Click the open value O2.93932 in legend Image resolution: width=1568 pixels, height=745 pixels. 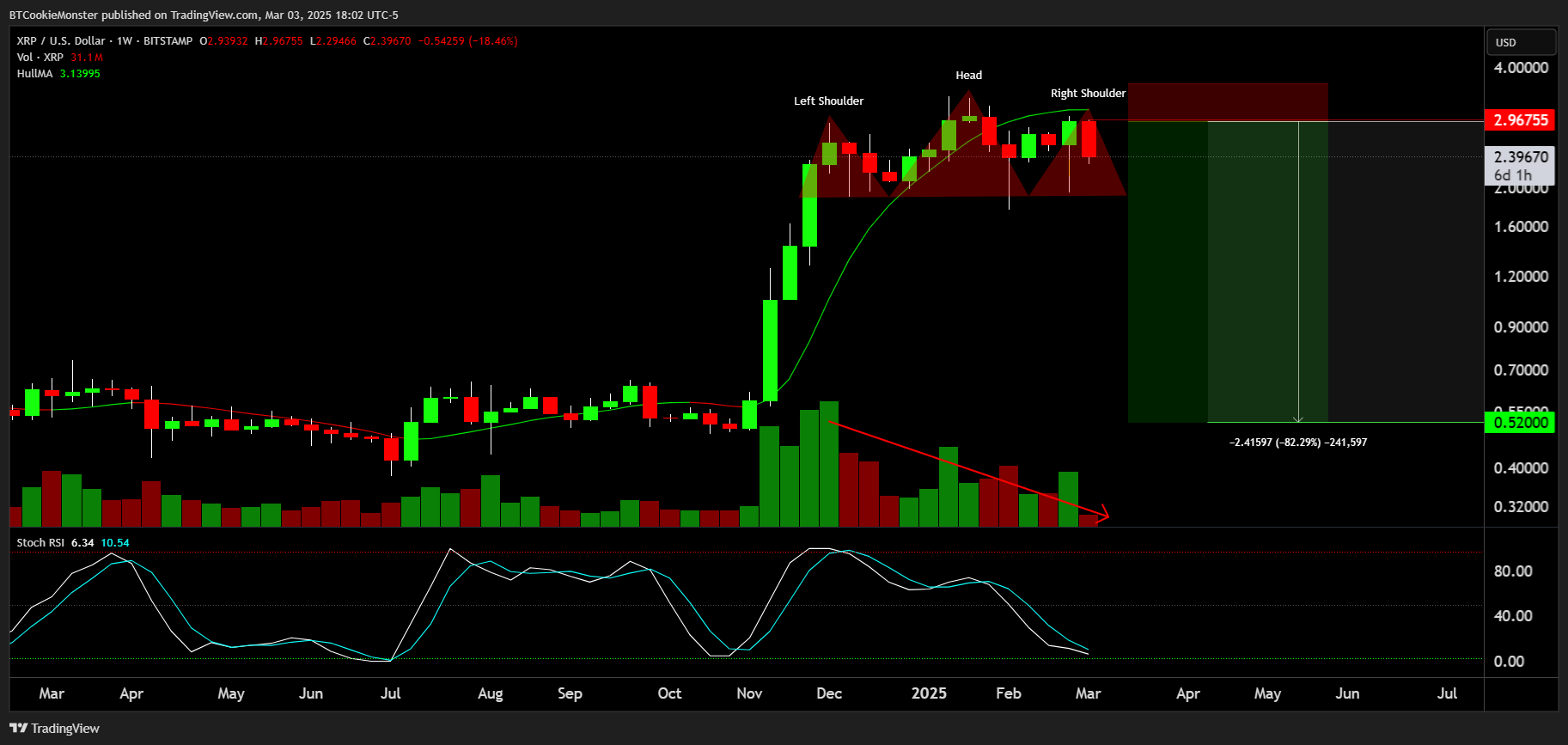pyautogui.click(x=224, y=40)
